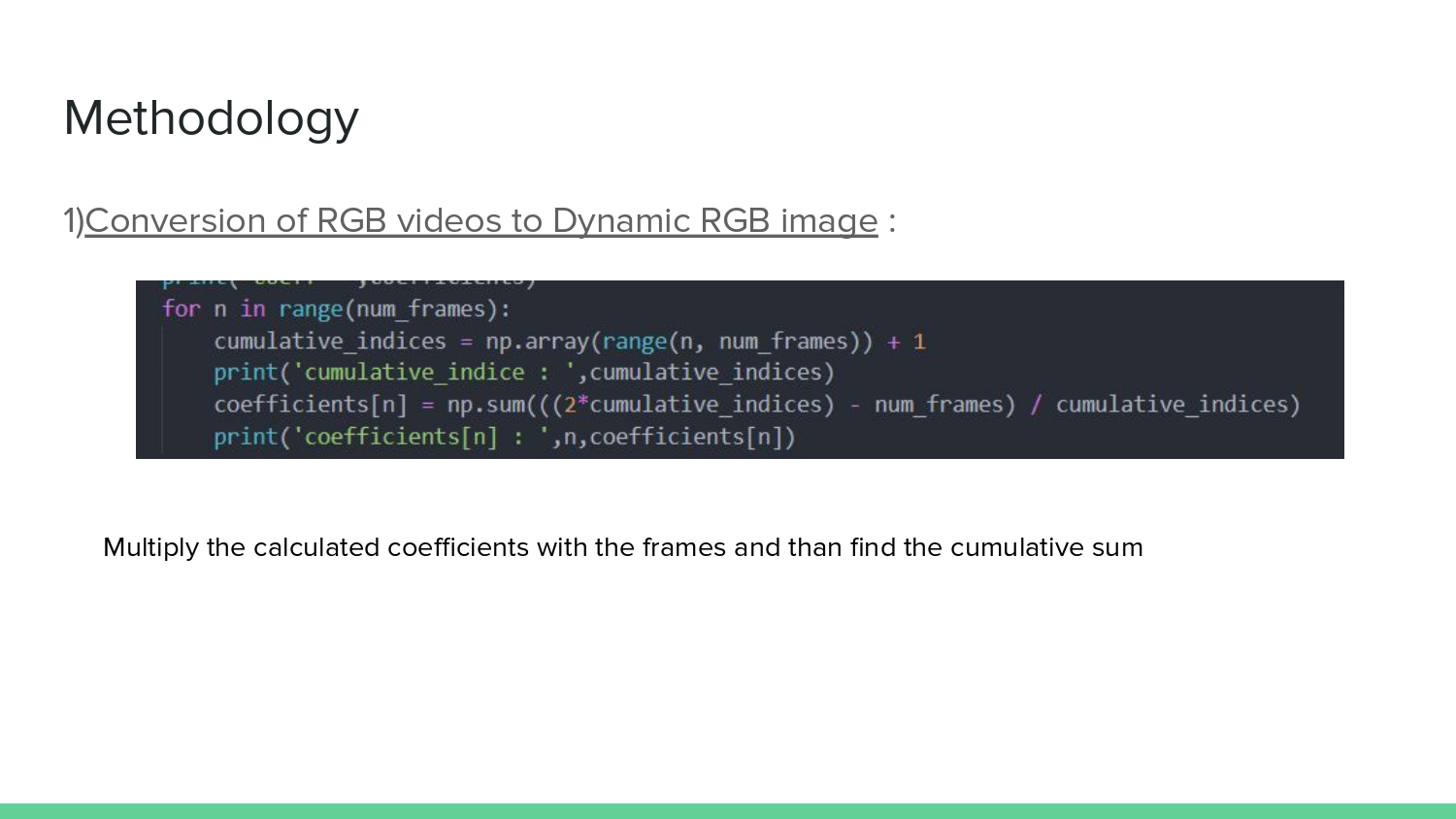
Task: Click the final print coefficients[n] line
Action: (505, 436)
